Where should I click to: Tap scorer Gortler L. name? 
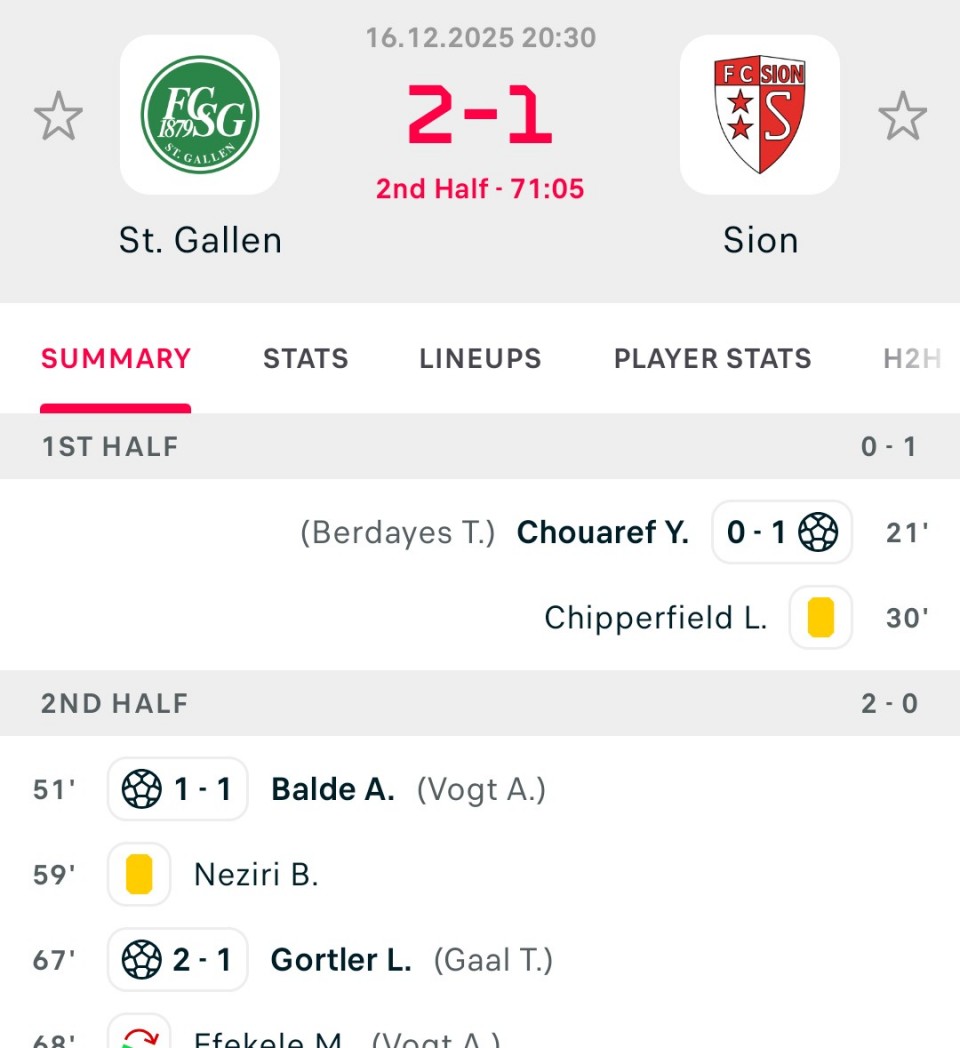point(341,961)
